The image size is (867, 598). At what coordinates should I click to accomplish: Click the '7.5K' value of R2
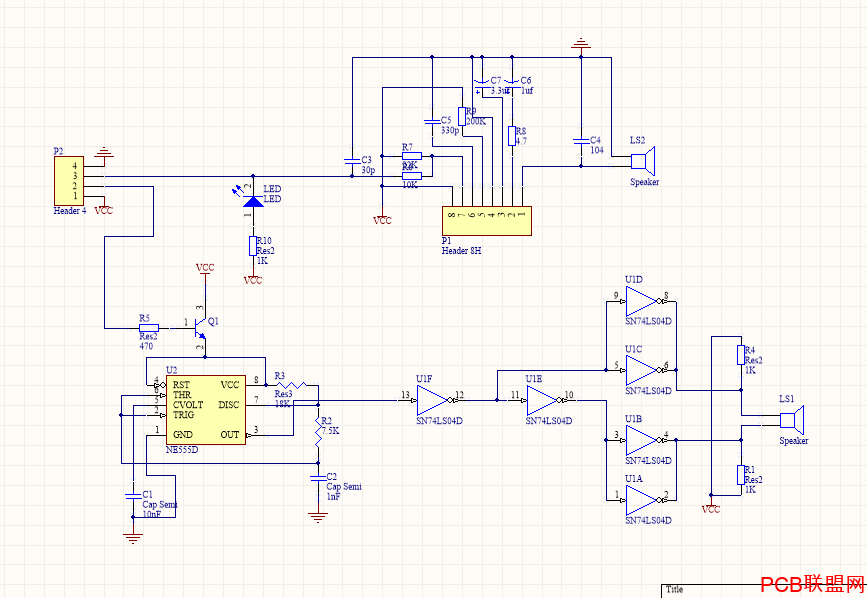(331, 431)
